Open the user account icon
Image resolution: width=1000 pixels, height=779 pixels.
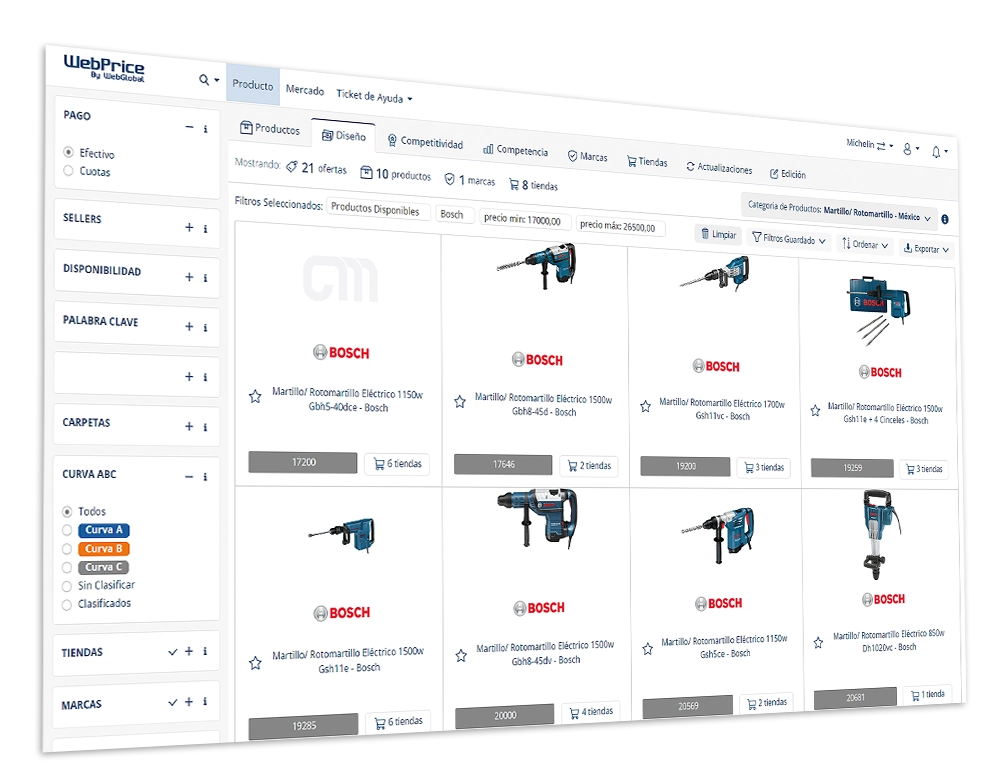point(908,149)
